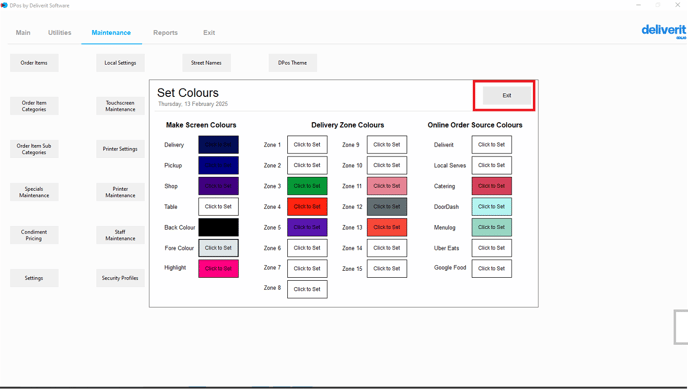Click the Exit button in Set Colours
The height and width of the screenshot is (389, 688).
coord(506,95)
